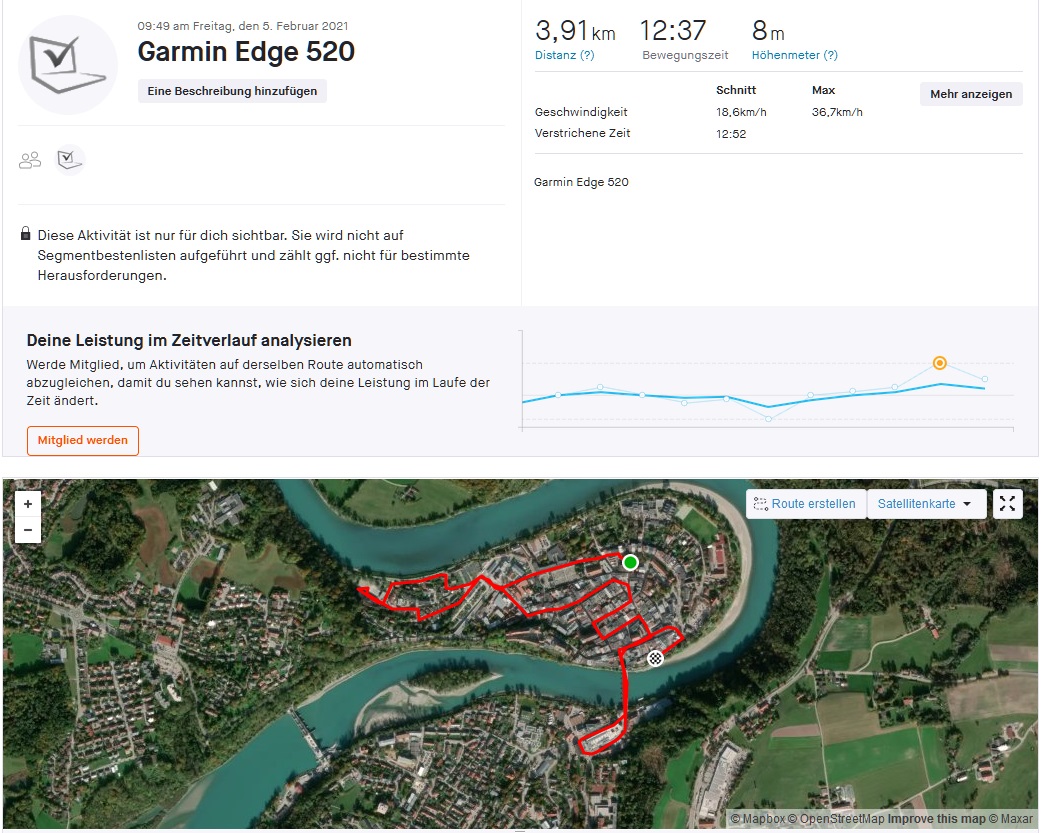
Task: Zoom in on the map
Action: coord(28,504)
